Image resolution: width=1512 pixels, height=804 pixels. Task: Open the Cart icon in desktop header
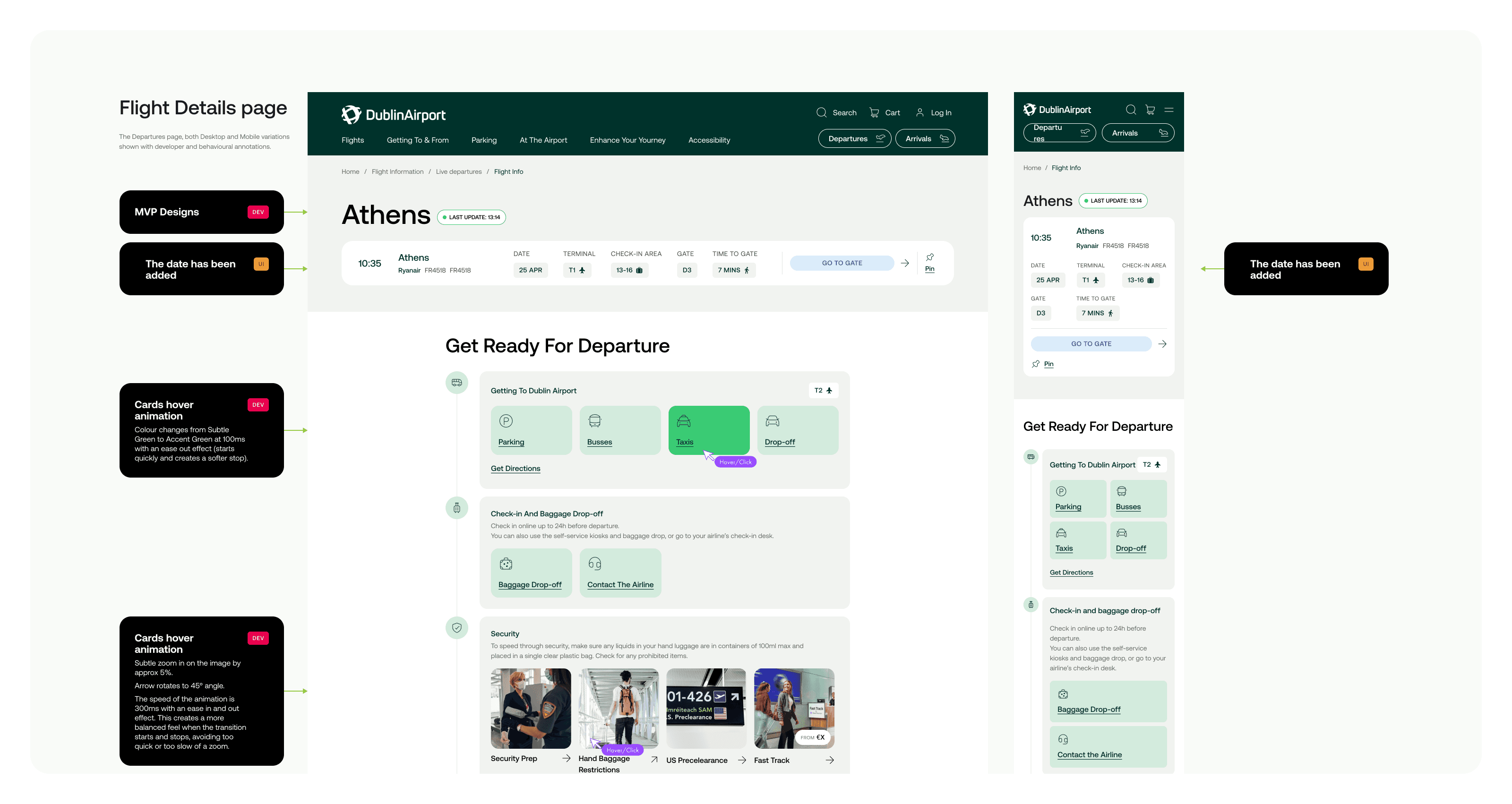click(x=874, y=112)
